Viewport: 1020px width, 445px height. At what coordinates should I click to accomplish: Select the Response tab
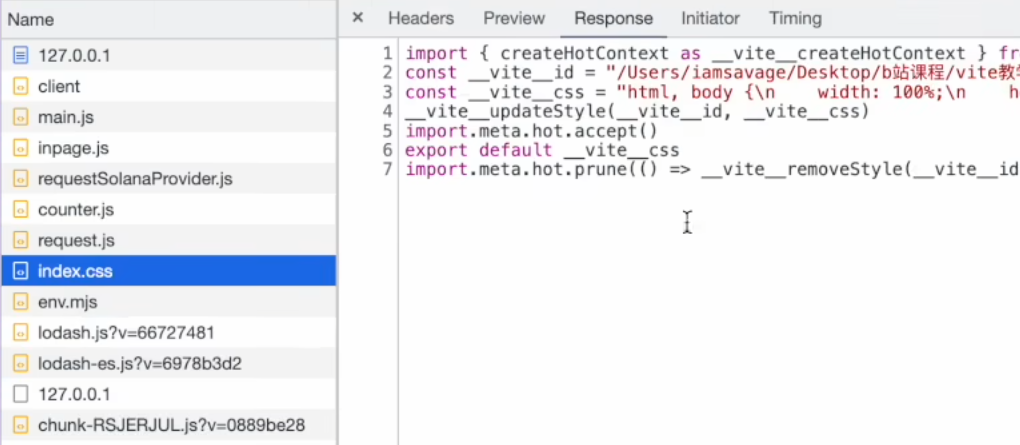click(613, 19)
